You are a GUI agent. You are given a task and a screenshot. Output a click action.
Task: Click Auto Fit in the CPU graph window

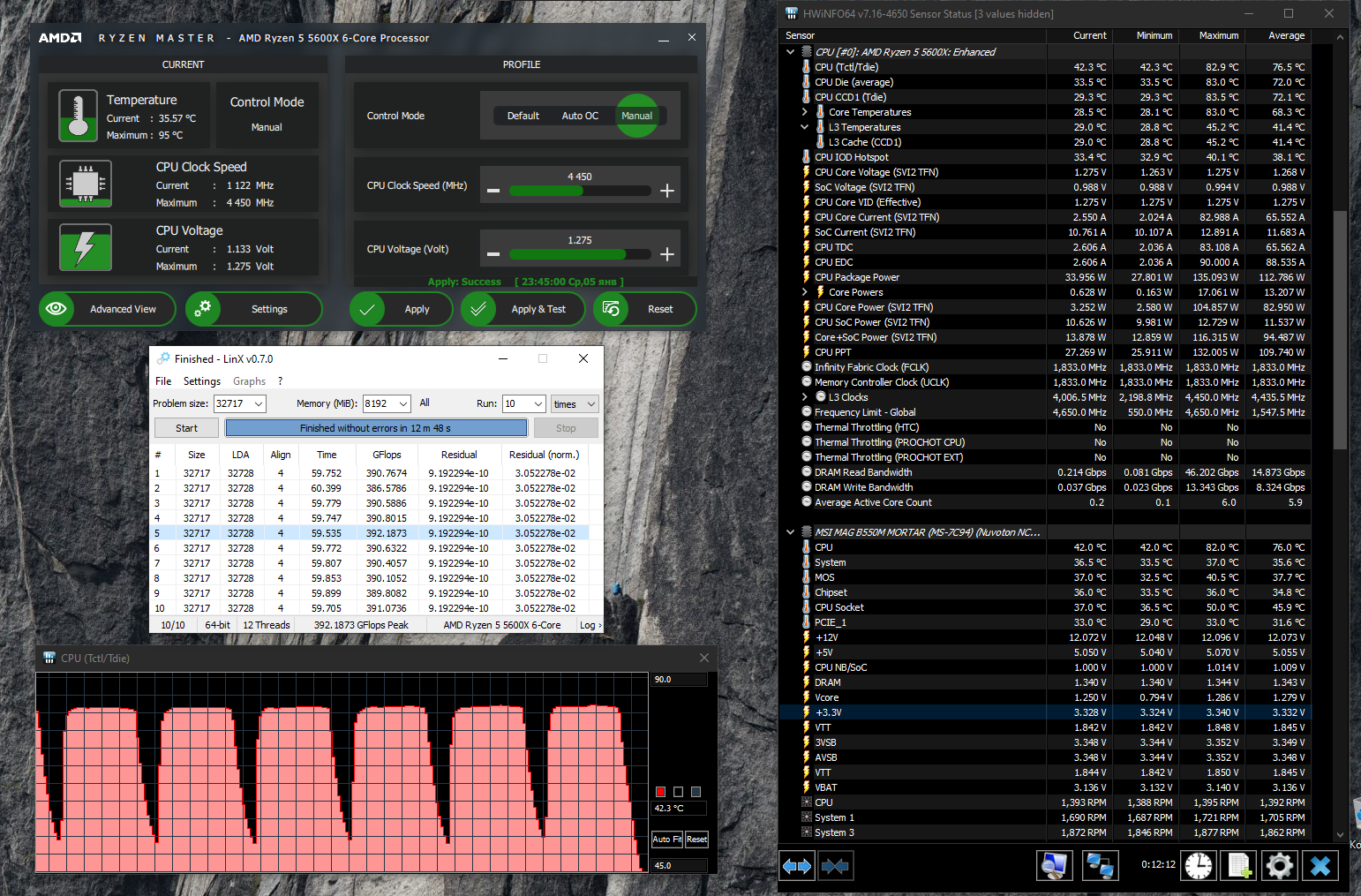[x=666, y=840]
